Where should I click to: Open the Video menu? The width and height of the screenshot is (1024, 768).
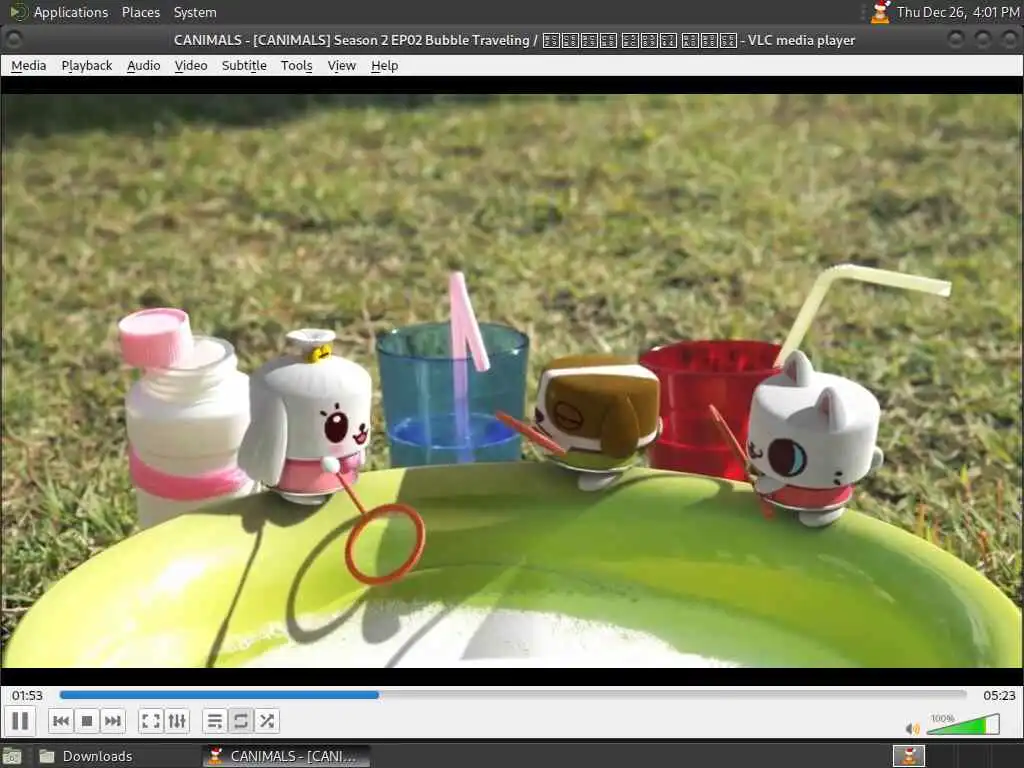tap(191, 65)
